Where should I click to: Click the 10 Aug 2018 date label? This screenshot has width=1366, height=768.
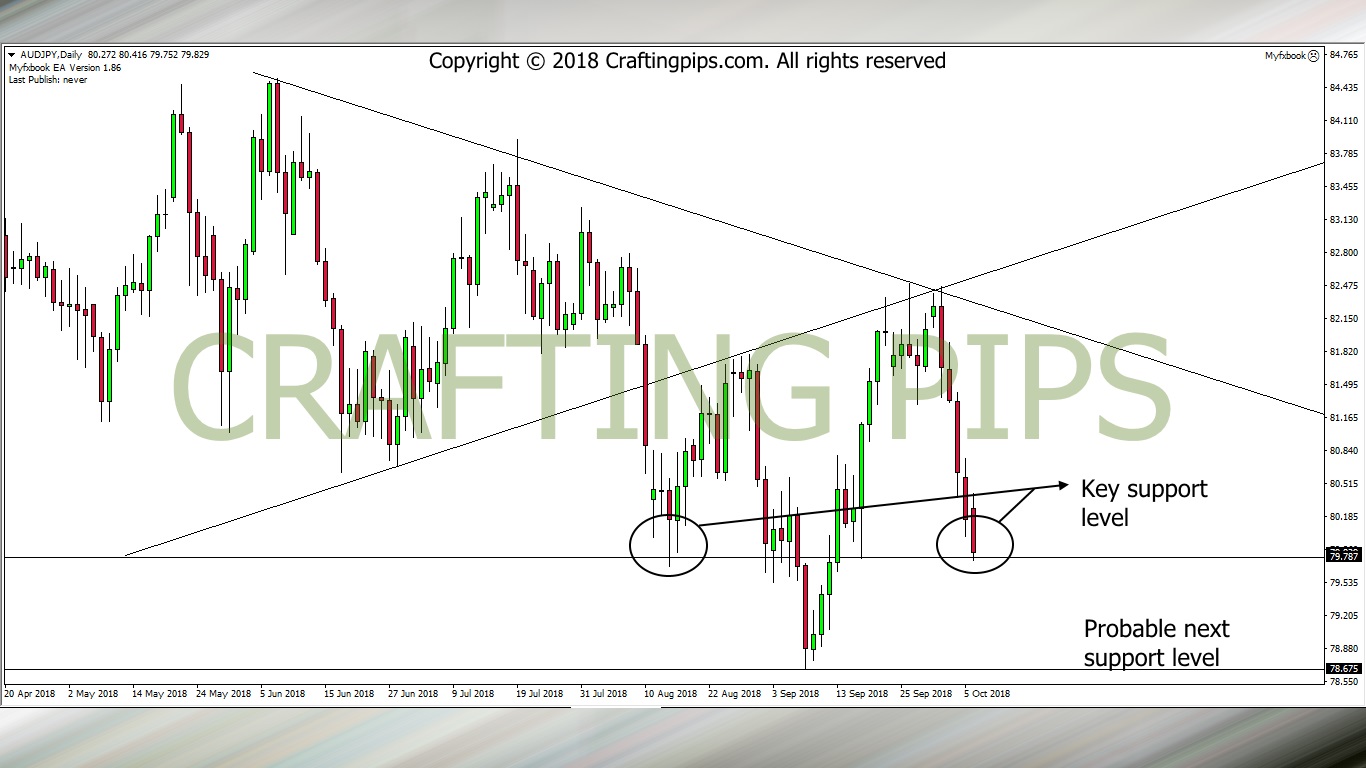tap(670, 693)
